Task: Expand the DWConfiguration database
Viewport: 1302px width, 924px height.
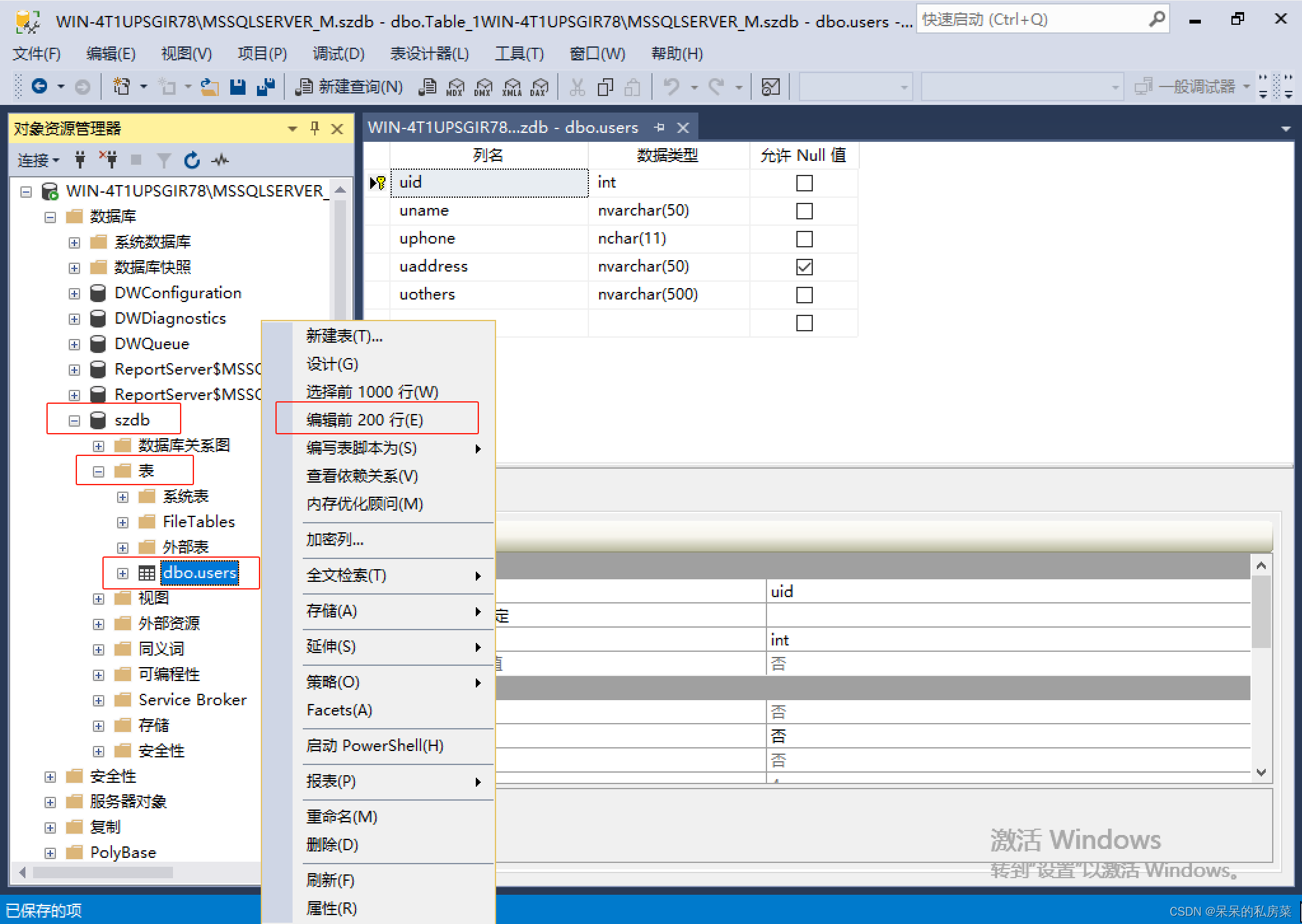Action: click(74, 293)
